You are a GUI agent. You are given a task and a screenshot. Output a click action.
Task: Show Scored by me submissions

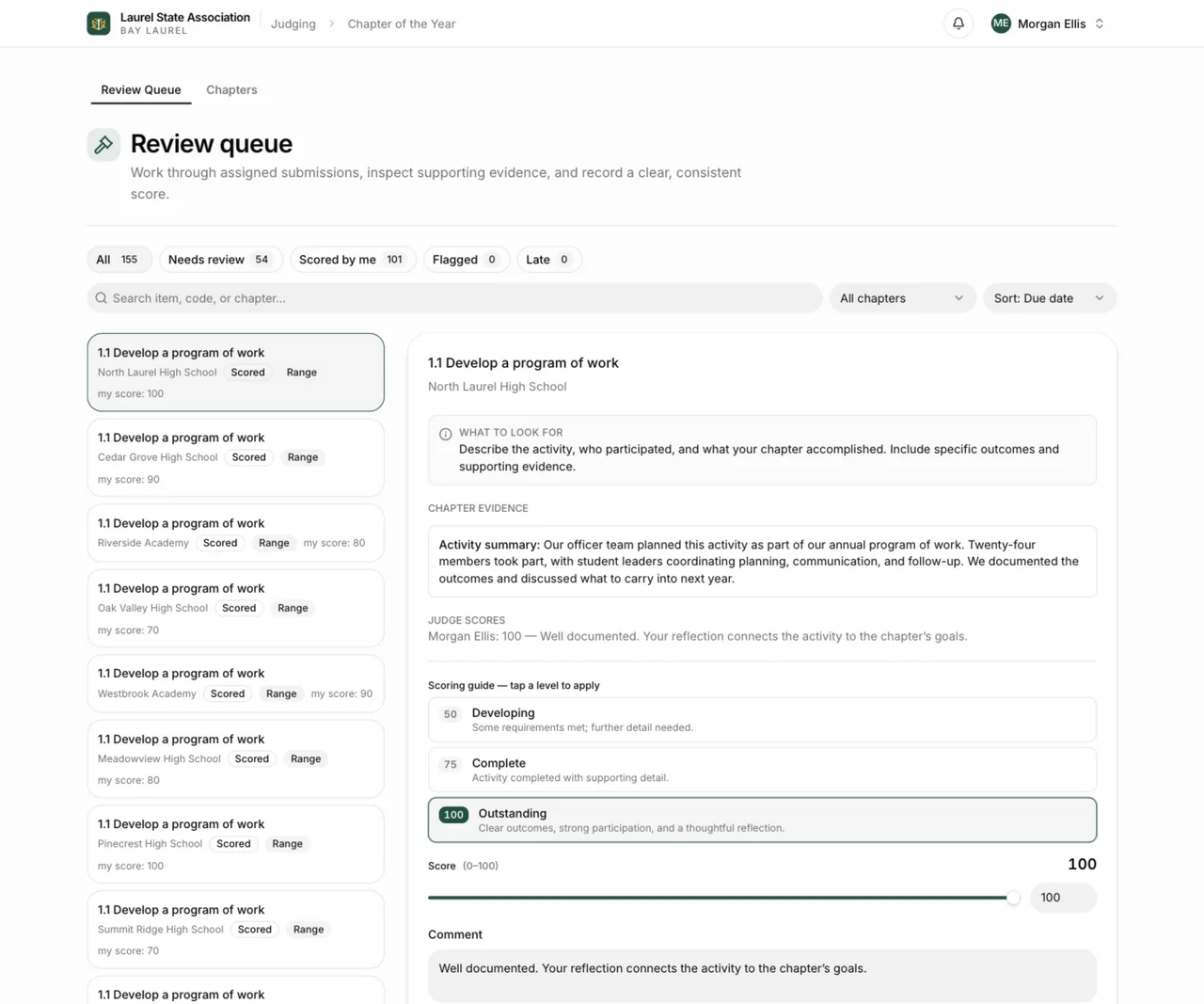(352, 260)
